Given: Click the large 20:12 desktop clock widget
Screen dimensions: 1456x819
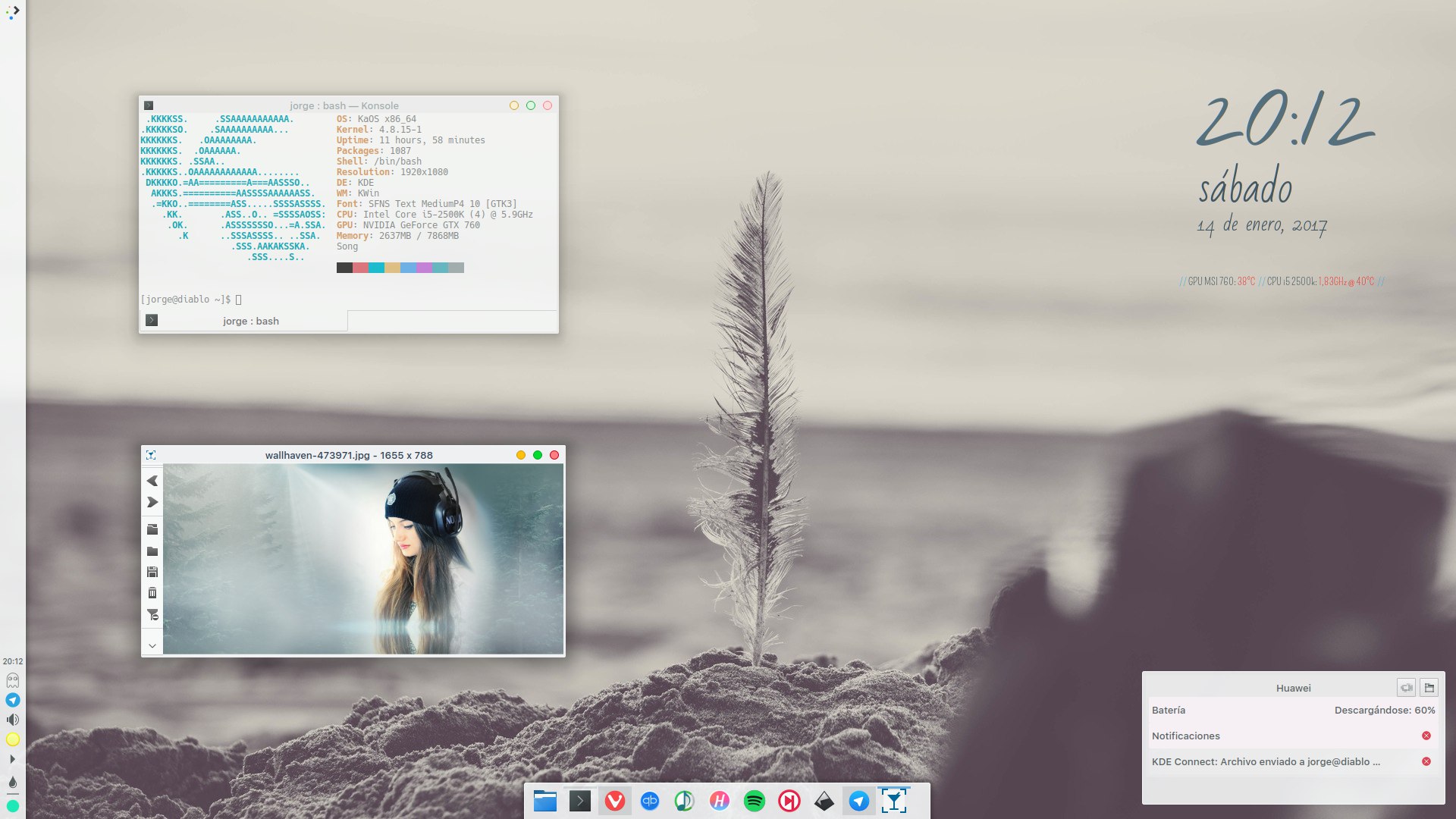Looking at the screenshot, I should [x=1285, y=120].
